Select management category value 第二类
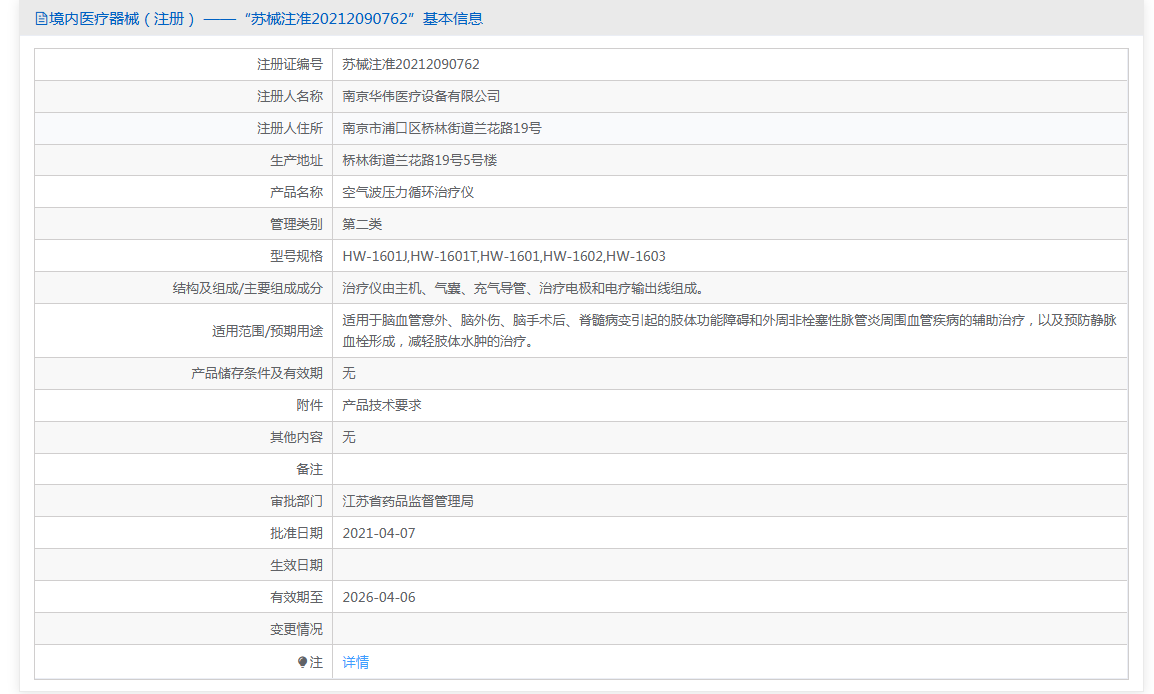The height and width of the screenshot is (694, 1154). click(x=362, y=224)
